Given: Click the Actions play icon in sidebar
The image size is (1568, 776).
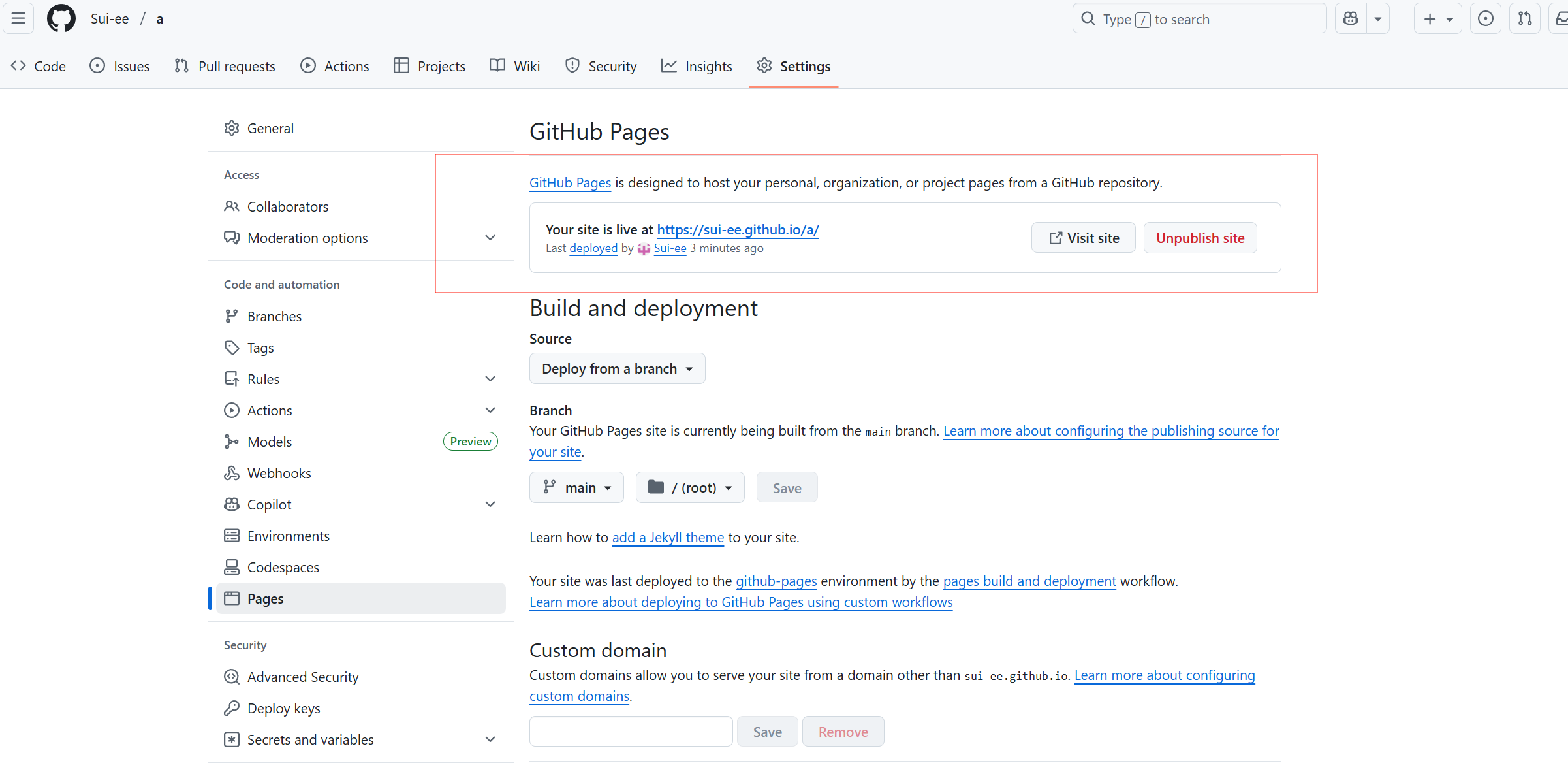Looking at the screenshot, I should (x=232, y=410).
